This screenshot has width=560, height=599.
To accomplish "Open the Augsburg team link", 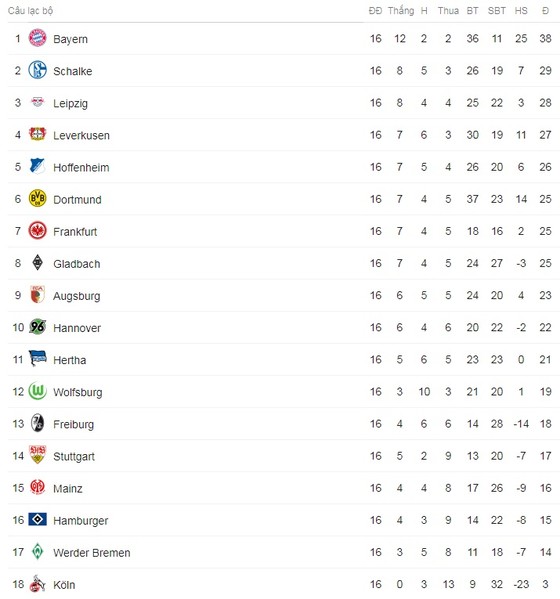I will pos(76,296).
